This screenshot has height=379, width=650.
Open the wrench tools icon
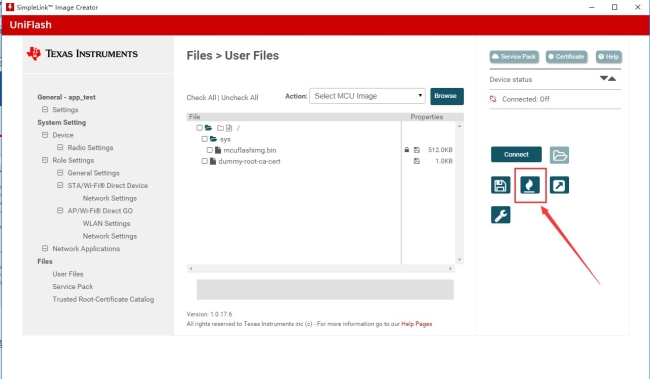[500, 215]
